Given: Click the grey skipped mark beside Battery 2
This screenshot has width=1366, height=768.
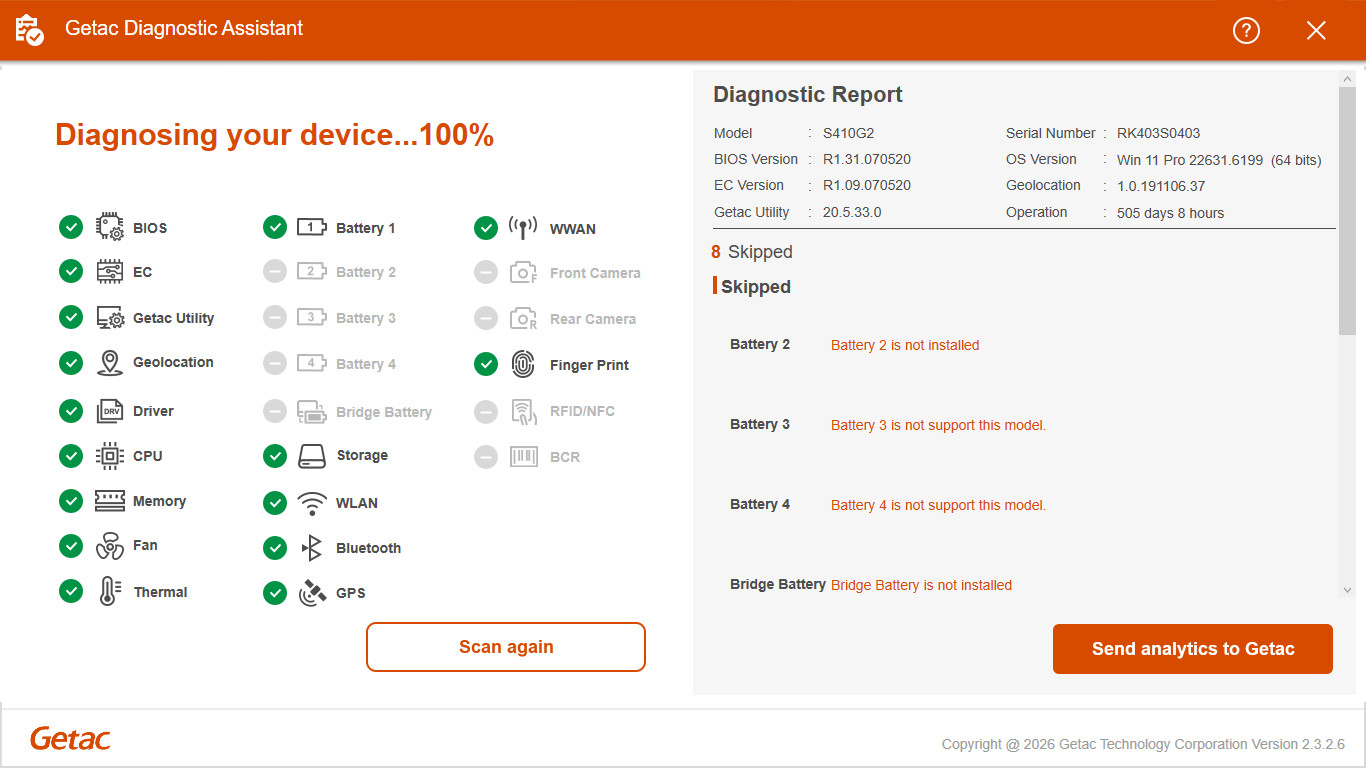Looking at the screenshot, I should click(x=275, y=271).
